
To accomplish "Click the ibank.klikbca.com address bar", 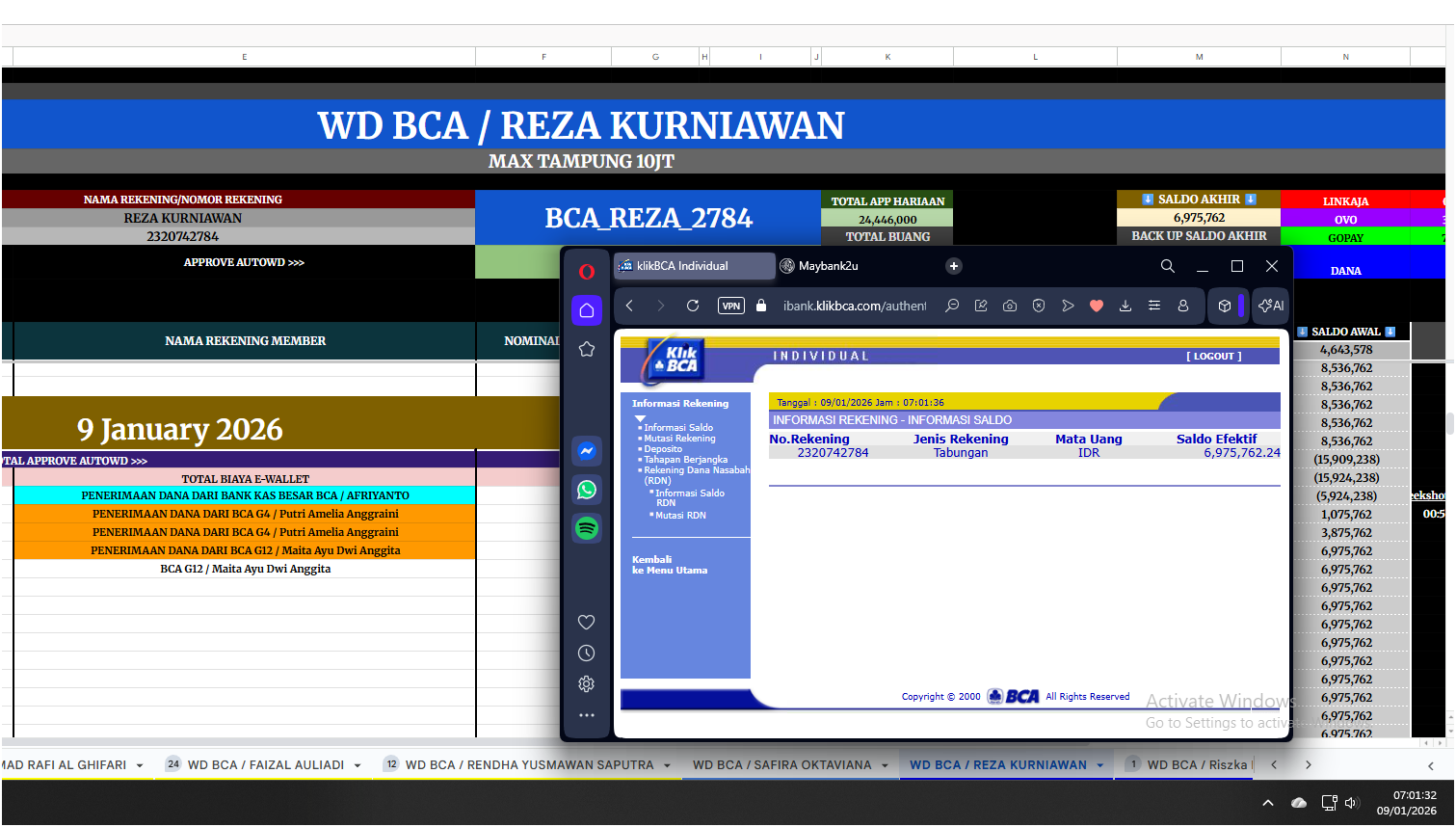I will point(855,306).
